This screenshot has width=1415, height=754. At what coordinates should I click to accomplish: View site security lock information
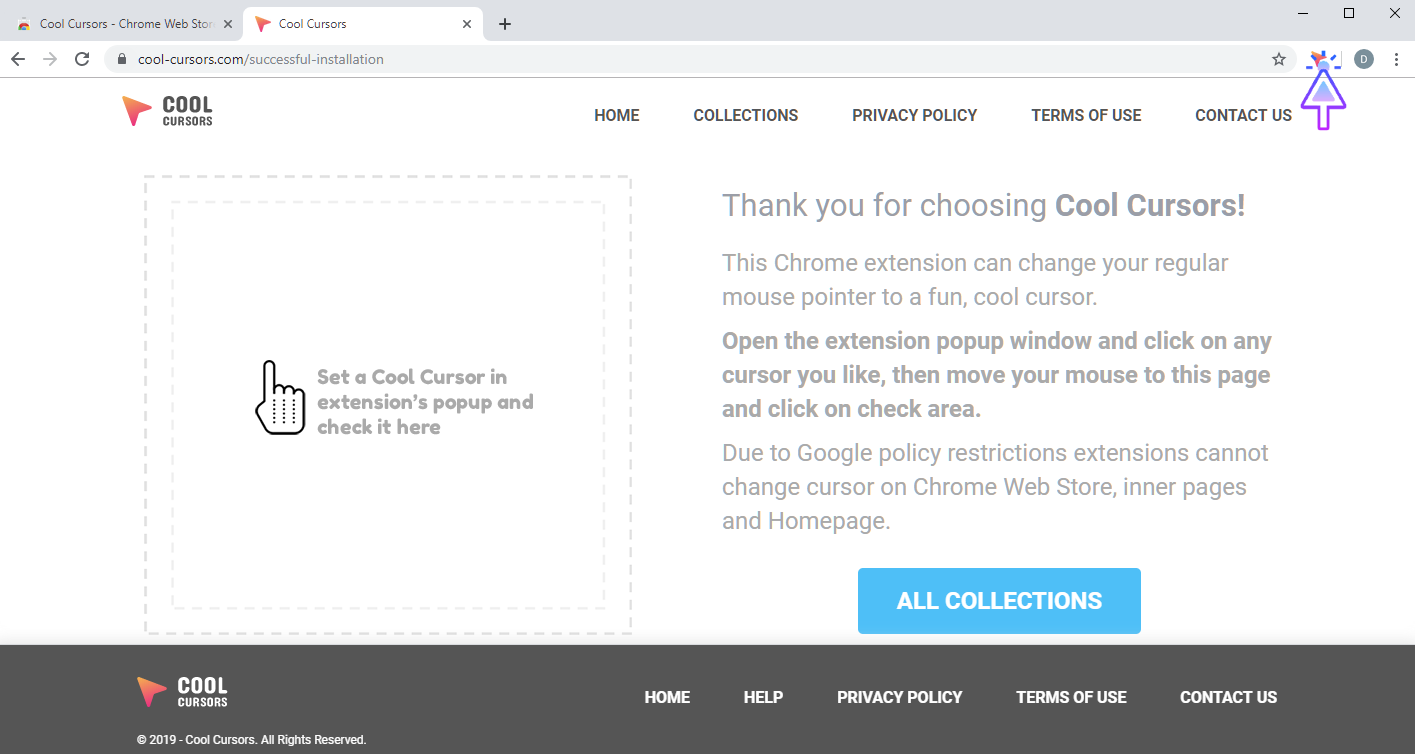pyautogui.click(x=122, y=59)
